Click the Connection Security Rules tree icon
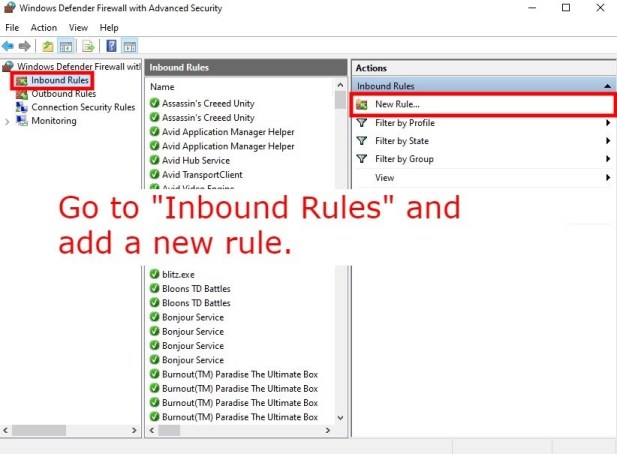The image size is (617, 454). pyautogui.click(x=22, y=107)
